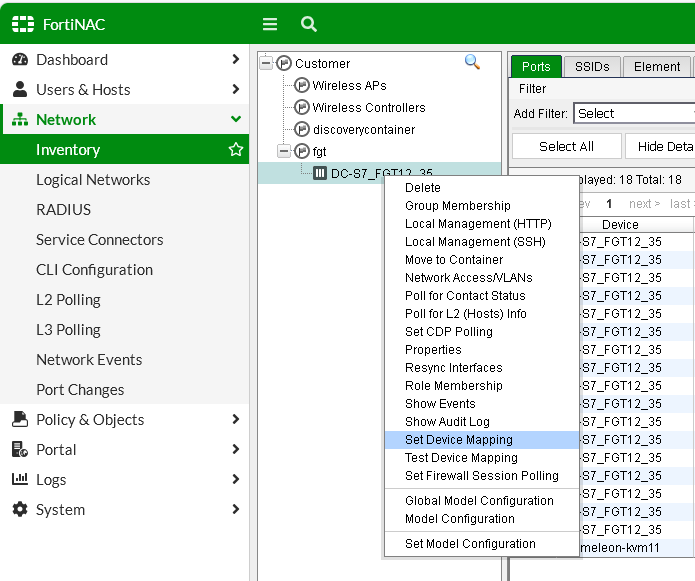Choose Set Firewall Session Polling
The image size is (695, 581).
482,476
